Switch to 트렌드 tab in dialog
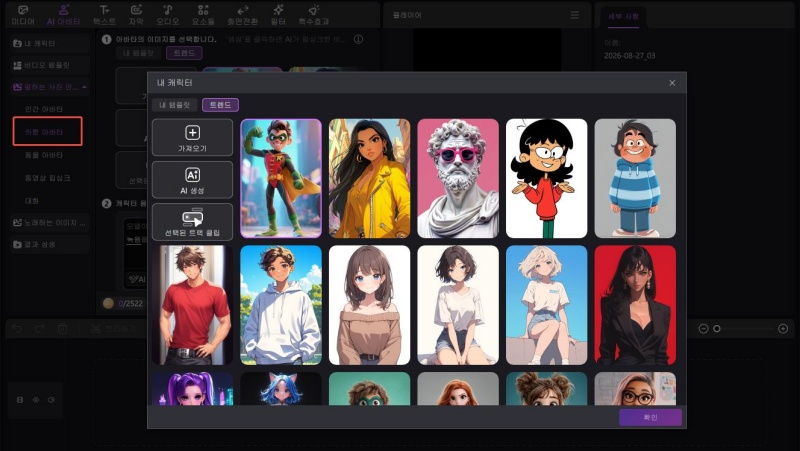Viewport: 800px width, 451px height. [220, 105]
